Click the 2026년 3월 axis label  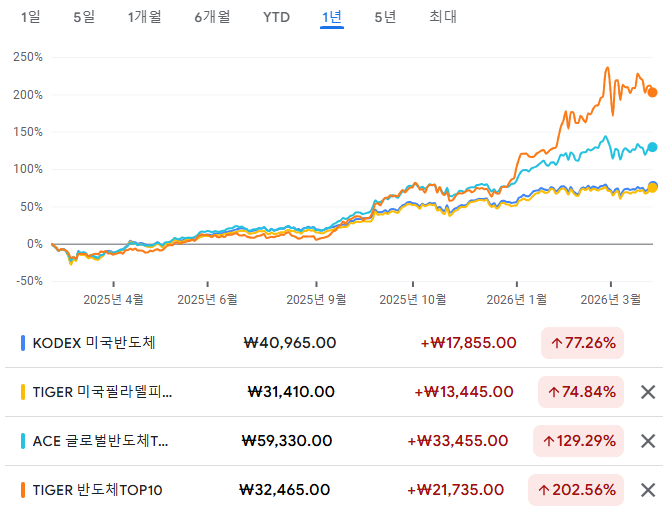(611, 300)
